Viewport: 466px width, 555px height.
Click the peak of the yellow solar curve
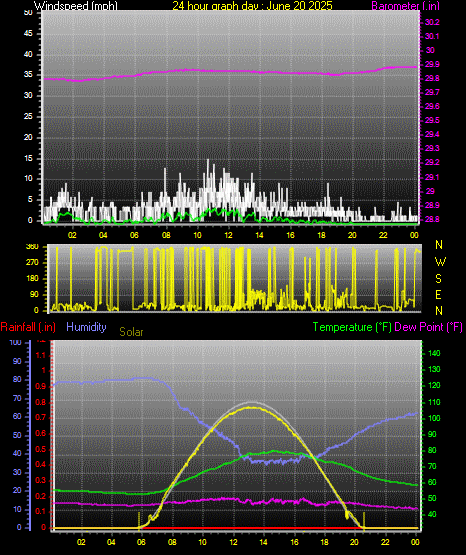tap(252, 407)
